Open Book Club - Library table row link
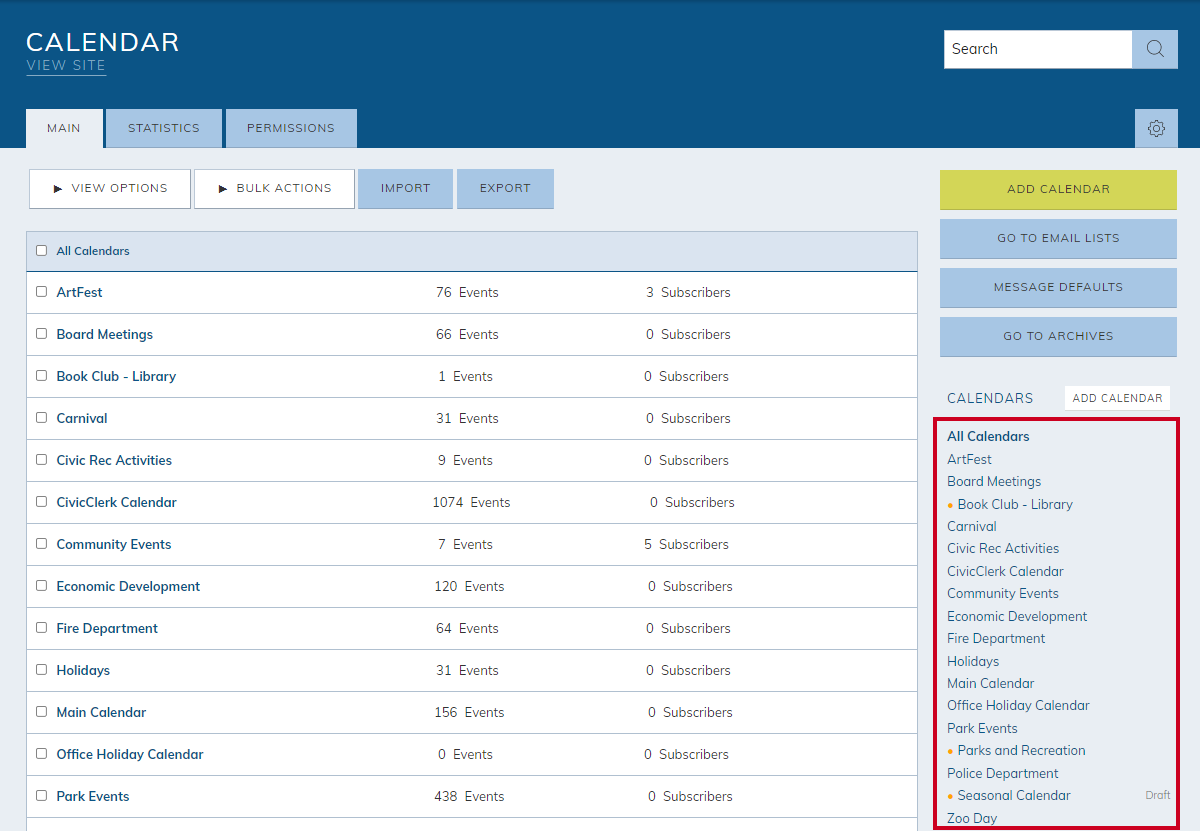Screen dimensions: 1200x831 pos(116,376)
